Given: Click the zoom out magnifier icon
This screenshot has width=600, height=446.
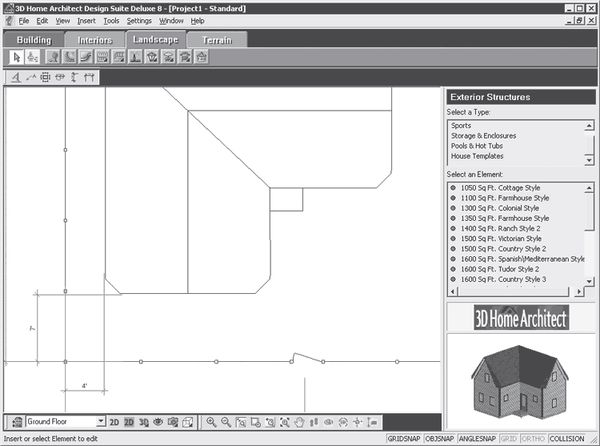Looking at the screenshot, I should click(226, 422).
